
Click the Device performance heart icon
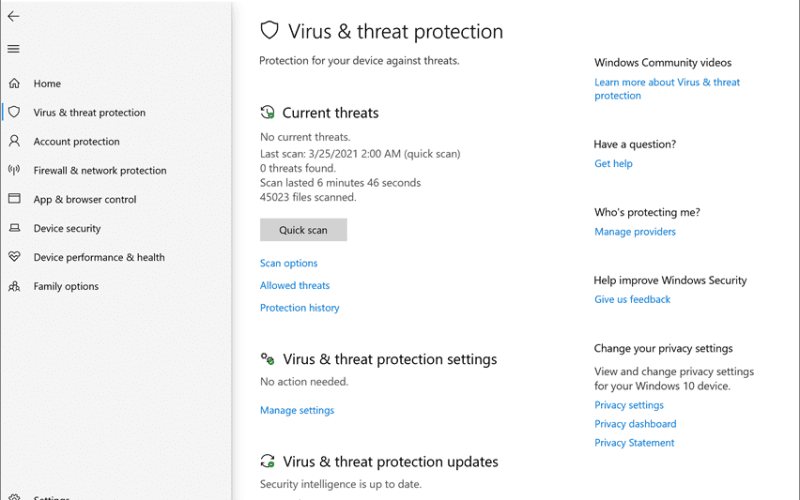point(14,257)
